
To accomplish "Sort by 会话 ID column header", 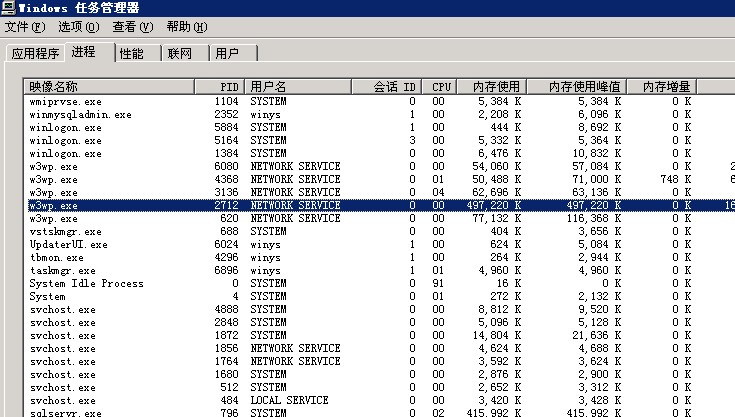I will (x=386, y=87).
